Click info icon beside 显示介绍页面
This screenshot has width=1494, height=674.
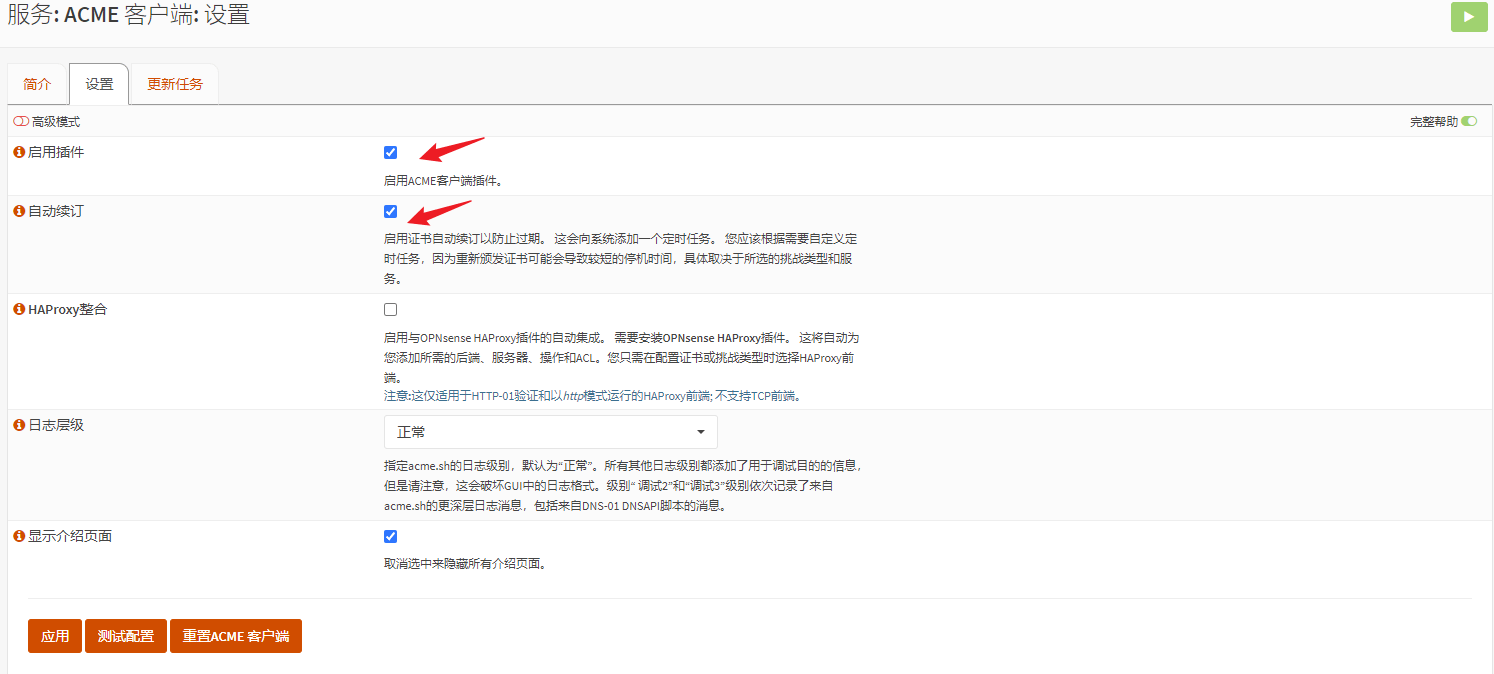(x=18, y=536)
